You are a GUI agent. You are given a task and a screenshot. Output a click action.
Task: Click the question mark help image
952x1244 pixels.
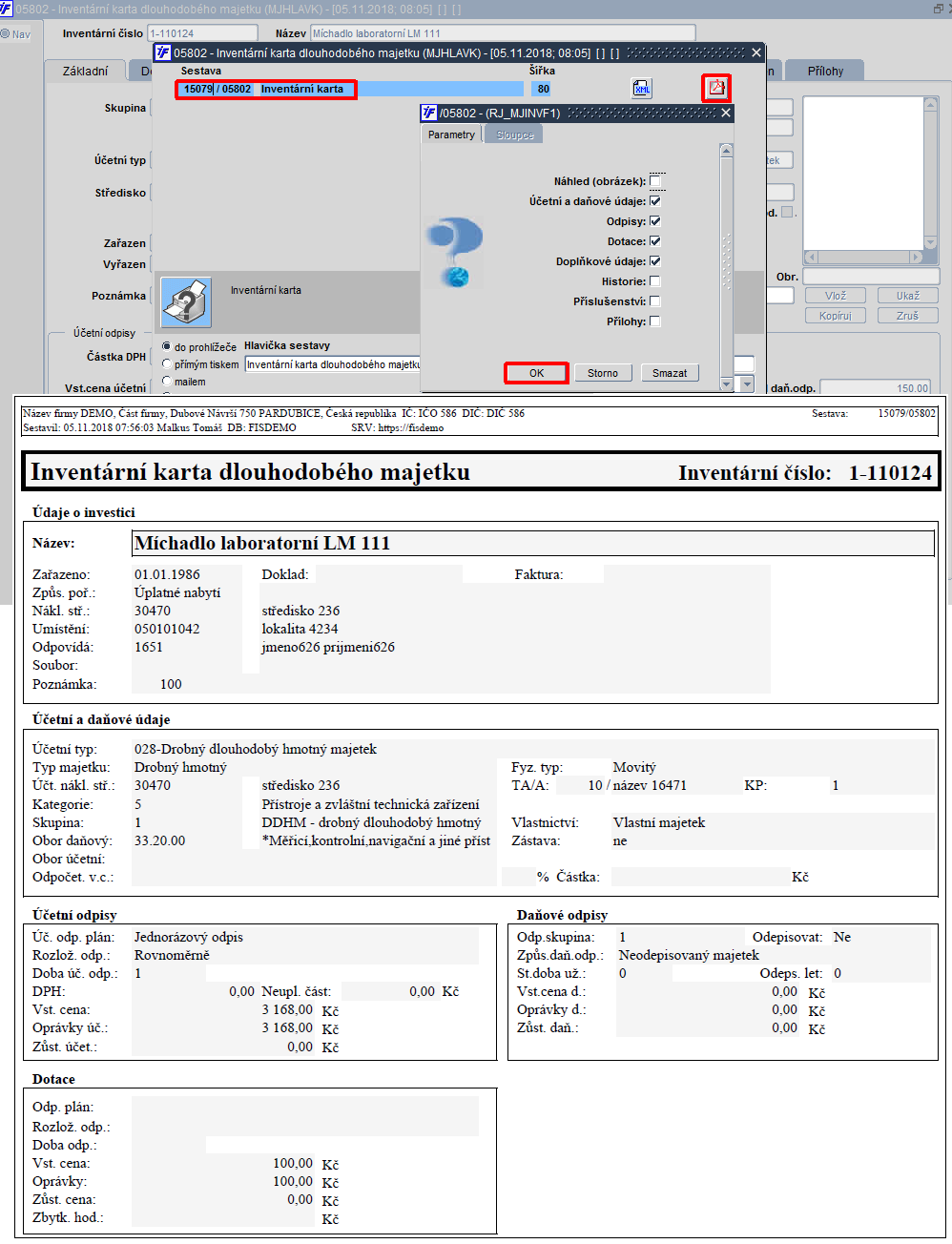pyautogui.click(x=455, y=252)
